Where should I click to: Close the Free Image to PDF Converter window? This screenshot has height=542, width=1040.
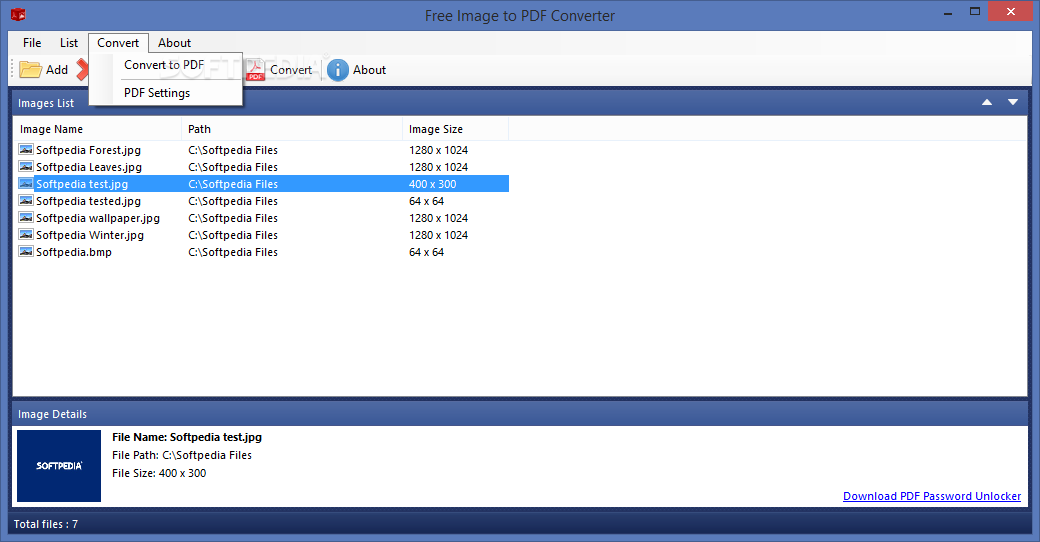click(1011, 11)
